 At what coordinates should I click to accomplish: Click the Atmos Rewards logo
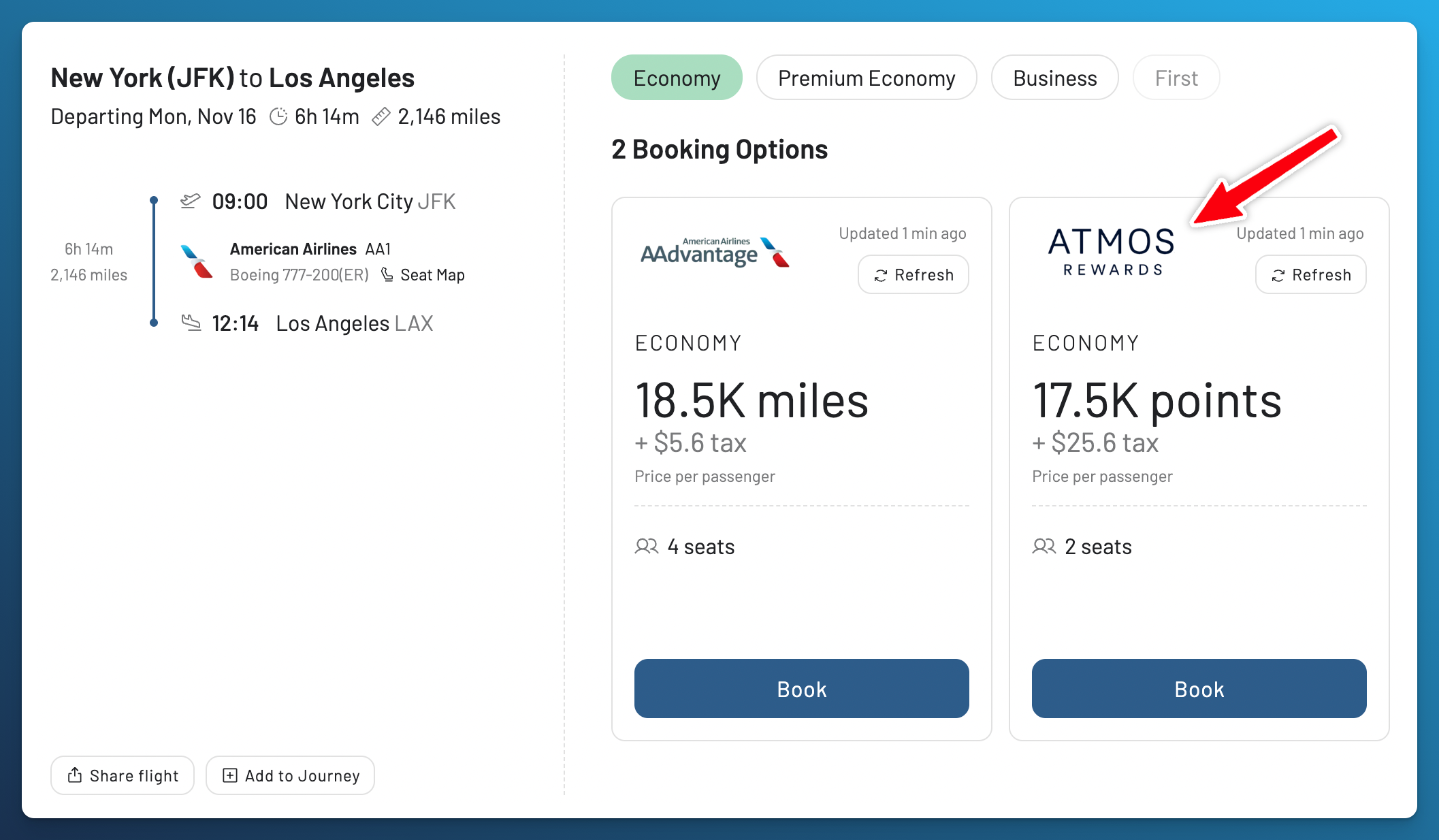coord(1112,252)
